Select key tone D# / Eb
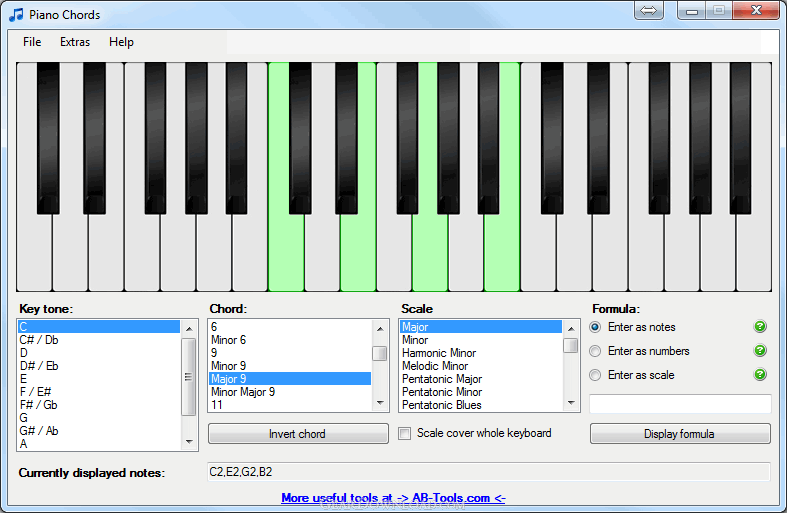This screenshot has height=513, width=787. [x=99, y=366]
